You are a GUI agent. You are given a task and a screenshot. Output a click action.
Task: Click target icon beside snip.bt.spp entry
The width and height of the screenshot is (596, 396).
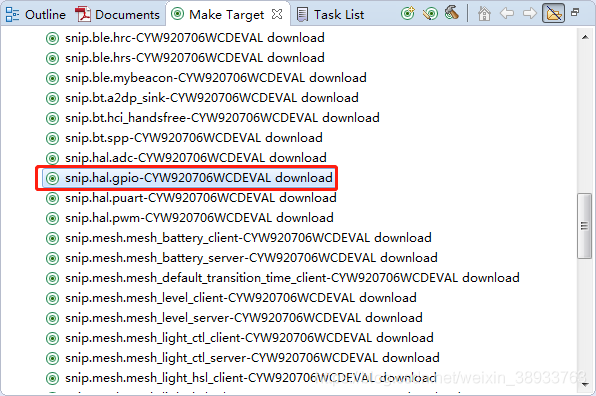(x=52, y=138)
